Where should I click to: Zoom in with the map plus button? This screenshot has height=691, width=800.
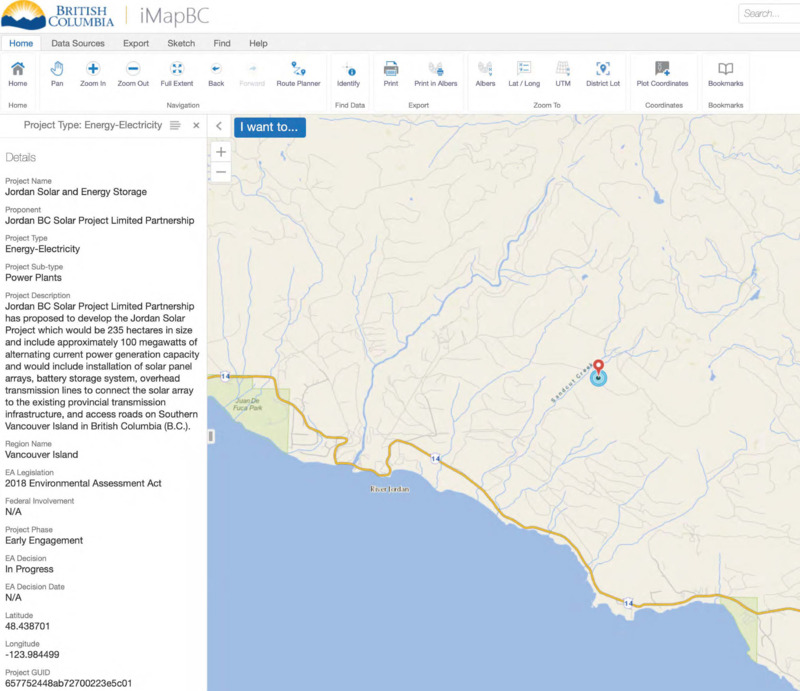[x=221, y=152]
